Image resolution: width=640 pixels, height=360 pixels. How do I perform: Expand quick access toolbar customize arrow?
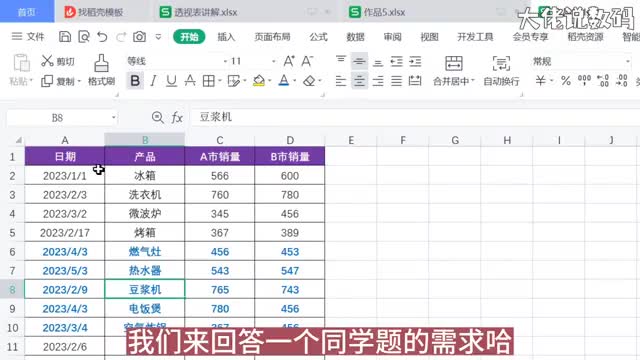[158, 37]
